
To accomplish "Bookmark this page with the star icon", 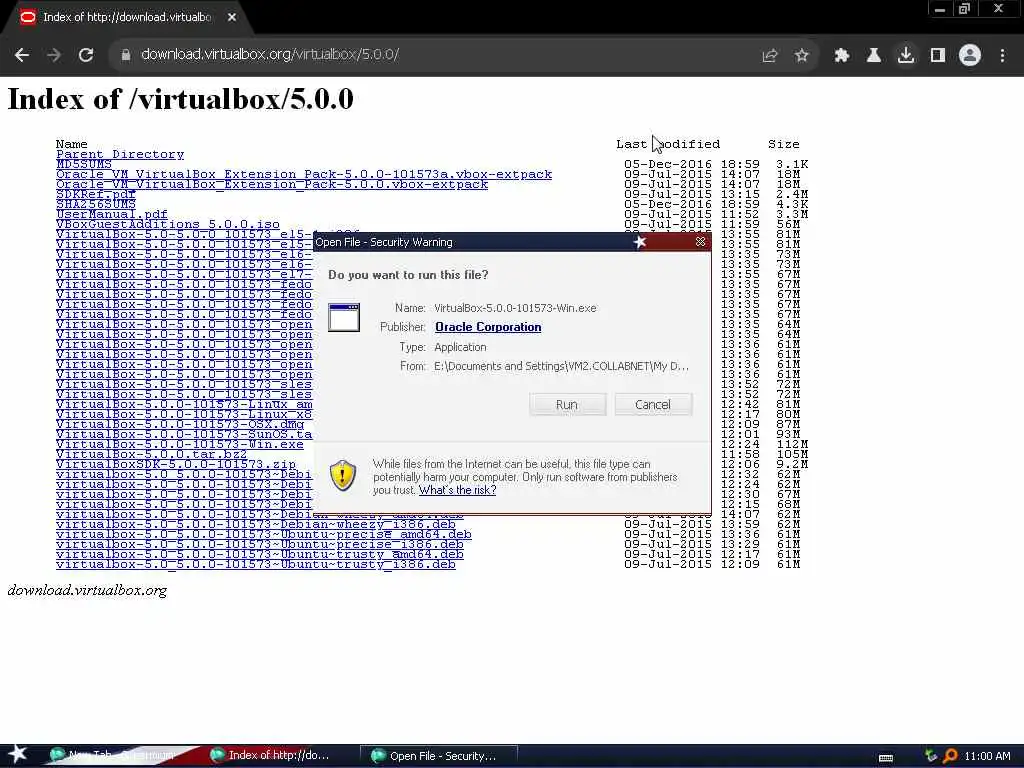I will 801,56.
